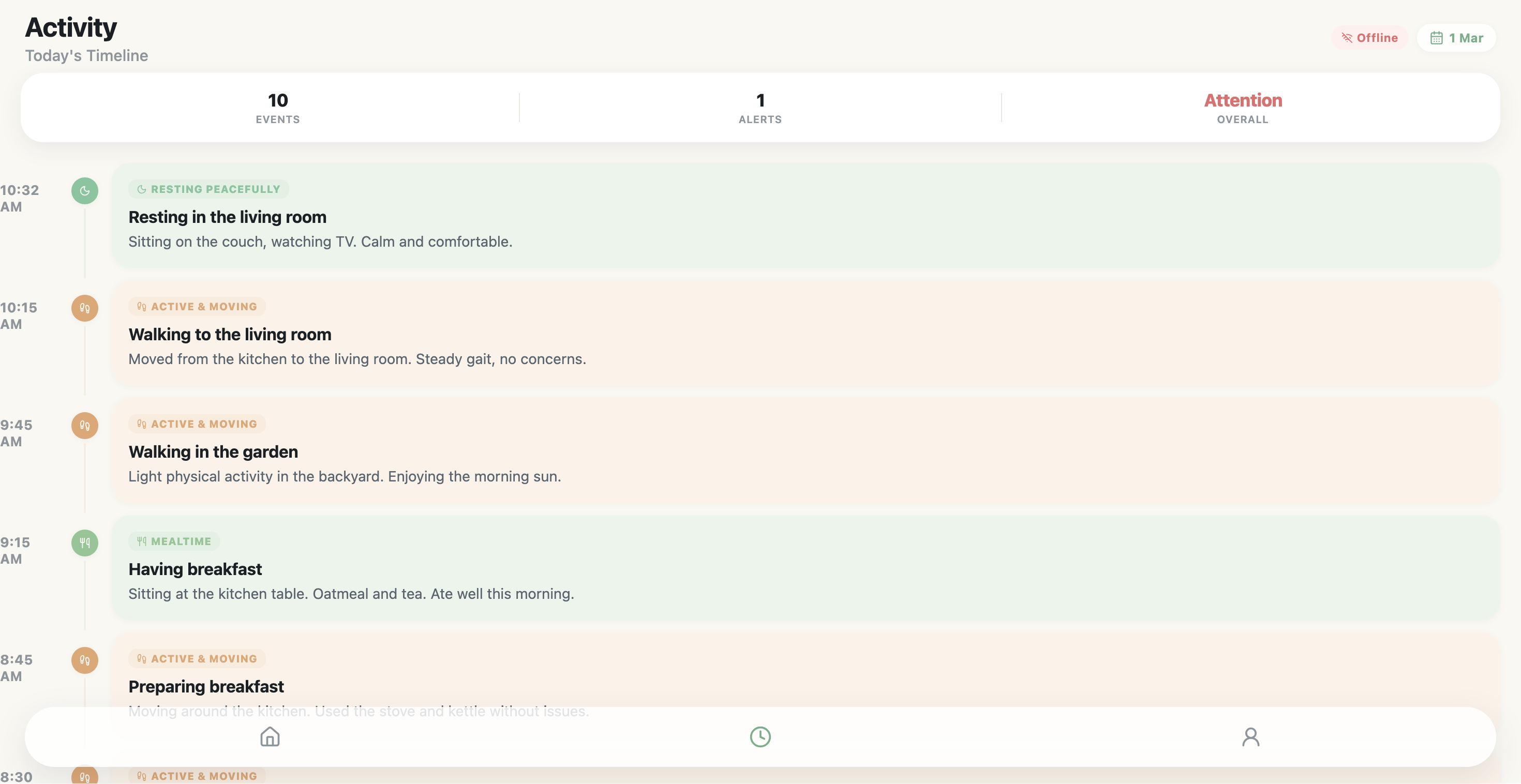
Task: Click footsteps icon at 8:45 AM
Action: pos(84,660)
